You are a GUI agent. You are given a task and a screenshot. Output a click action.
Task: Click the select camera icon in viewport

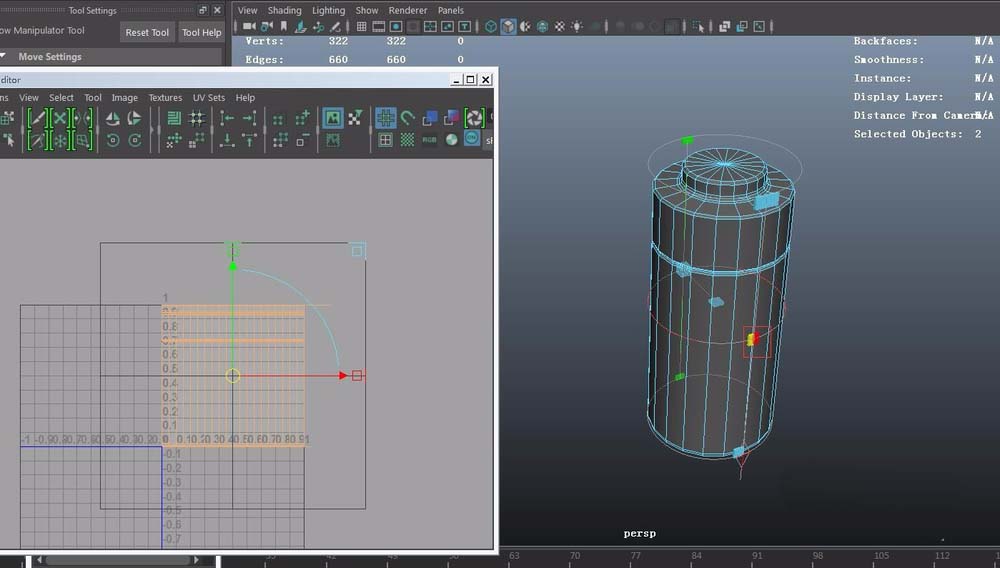[x=249, y=27]
